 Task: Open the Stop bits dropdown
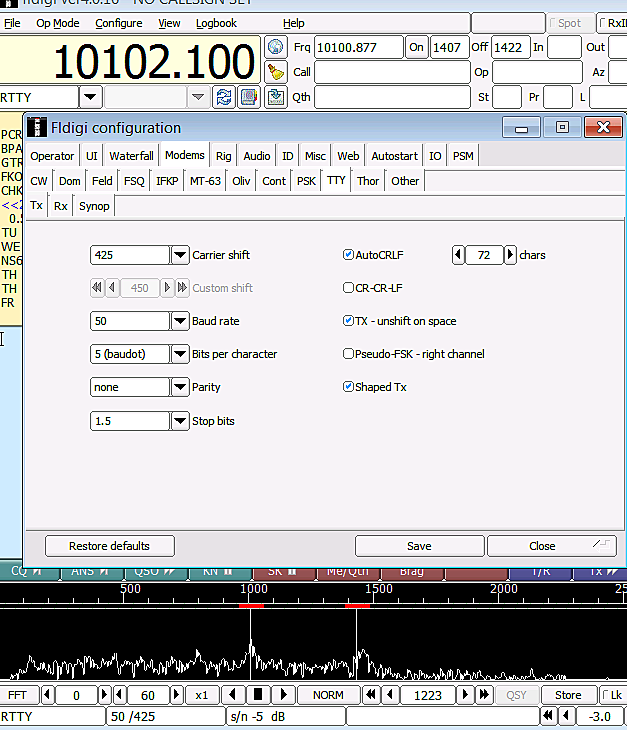pyautogui.click(x=180, y=421)
